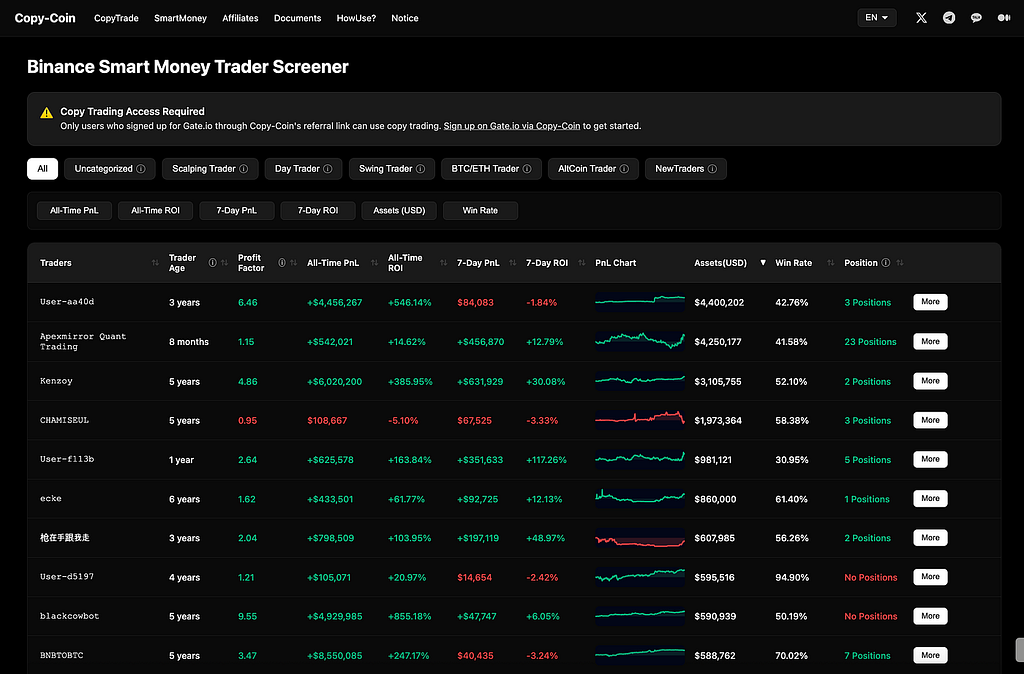Click the info icon next to Profit Factor

click(281, 263)
